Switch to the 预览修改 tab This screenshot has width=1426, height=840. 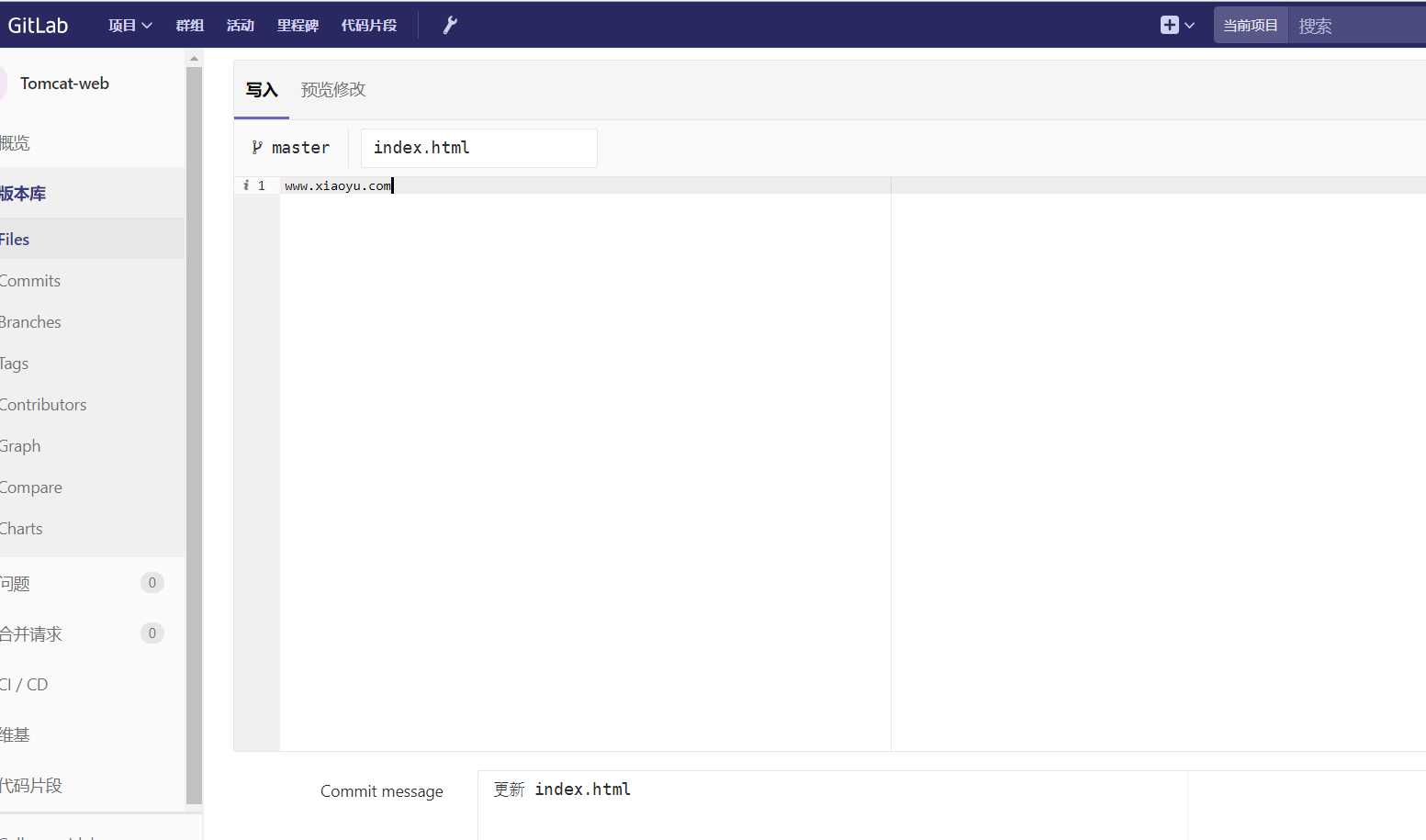[333, 89]
